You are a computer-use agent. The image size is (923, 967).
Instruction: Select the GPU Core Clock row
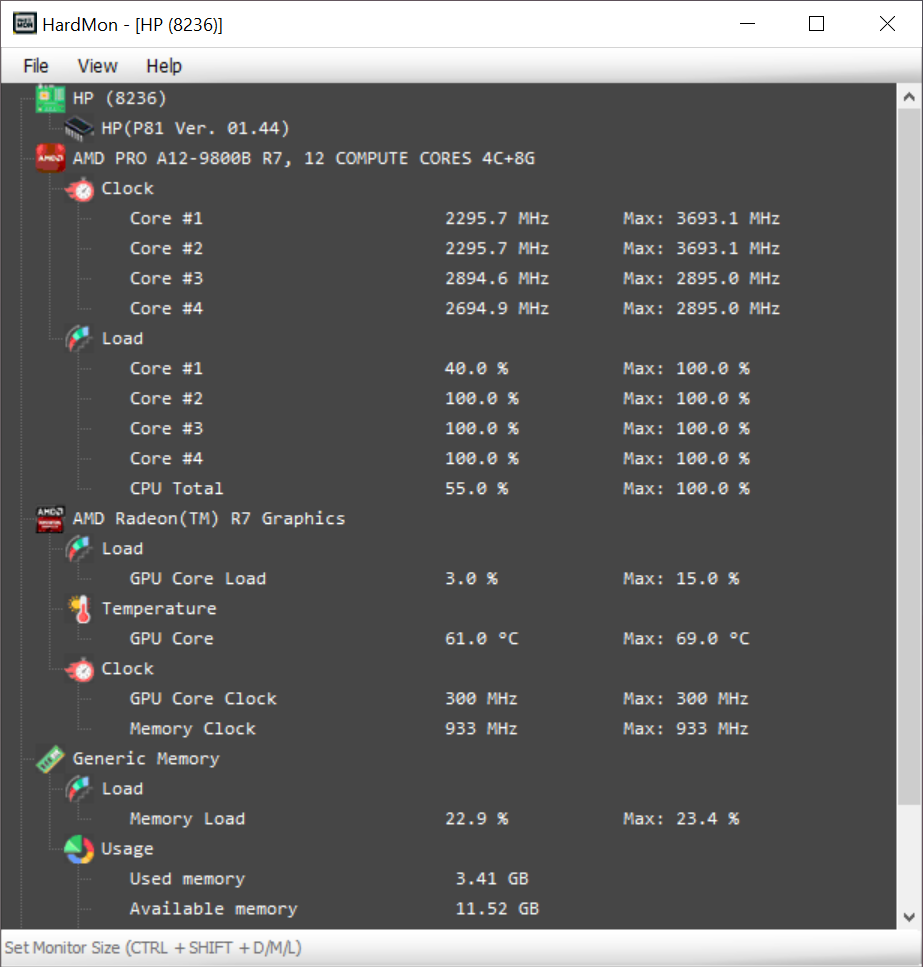tap(440, 699)
